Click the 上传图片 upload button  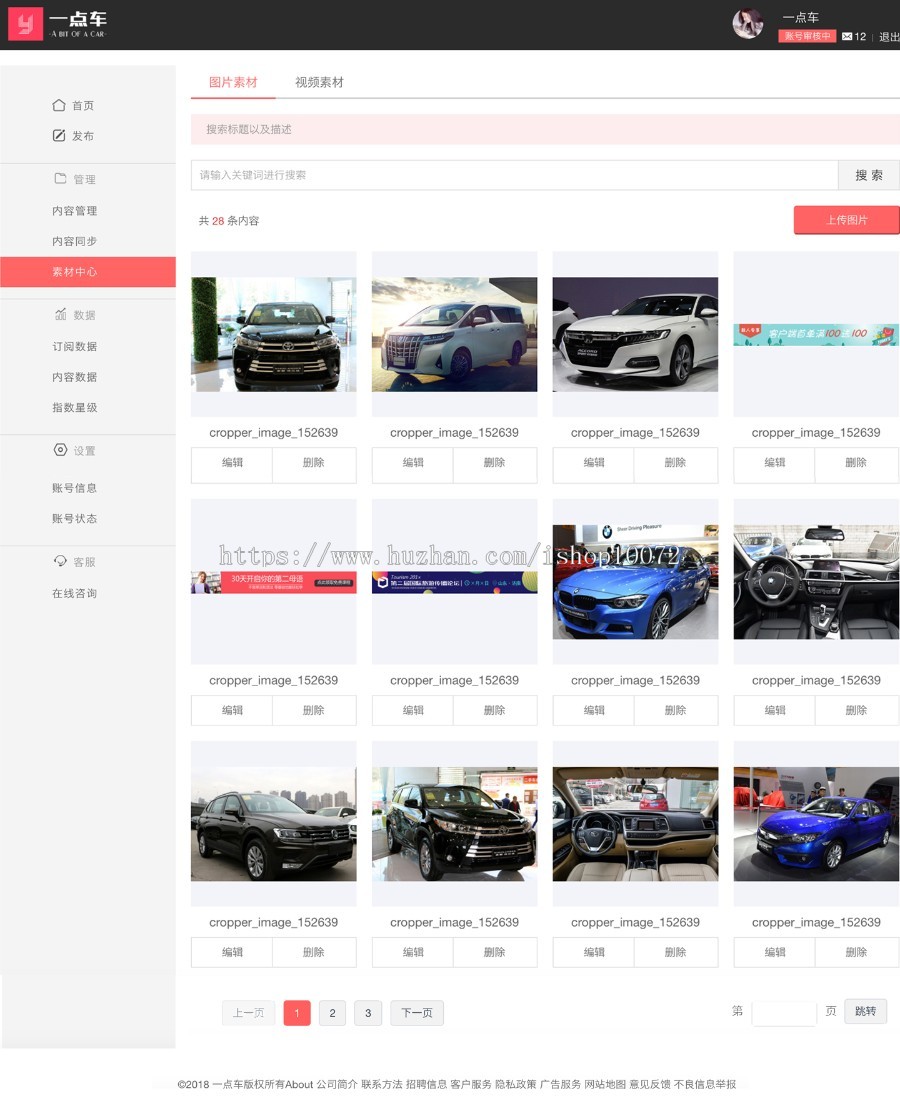(846, 219)
